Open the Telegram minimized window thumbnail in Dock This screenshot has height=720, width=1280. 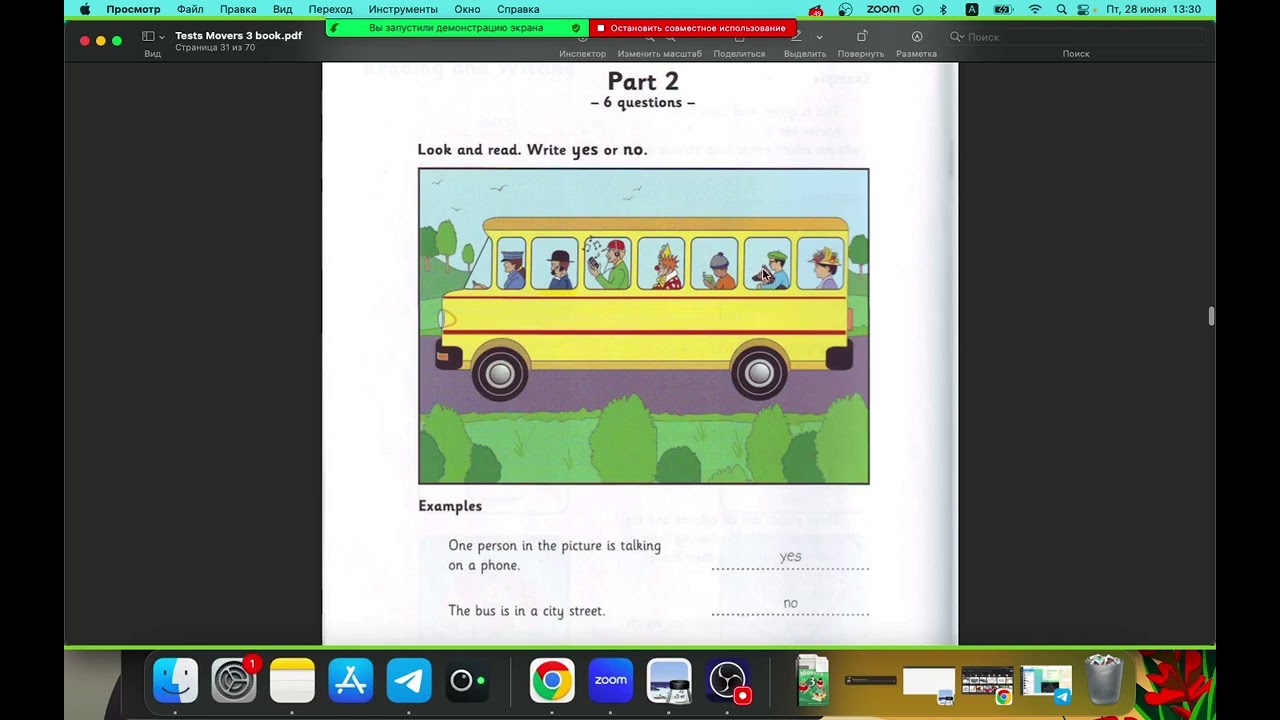coord(1046,684)
